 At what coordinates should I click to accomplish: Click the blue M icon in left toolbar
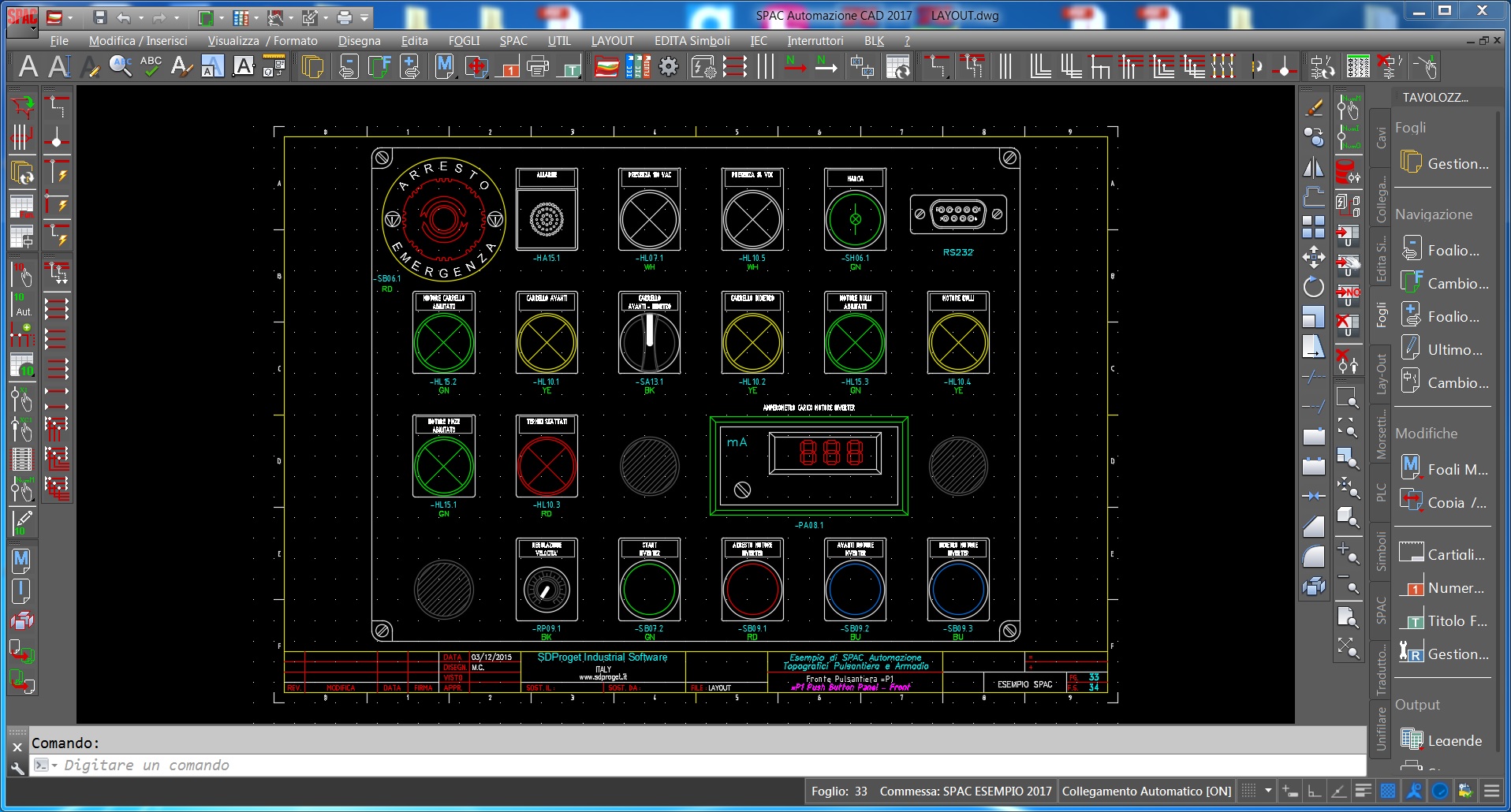point(21,561)
